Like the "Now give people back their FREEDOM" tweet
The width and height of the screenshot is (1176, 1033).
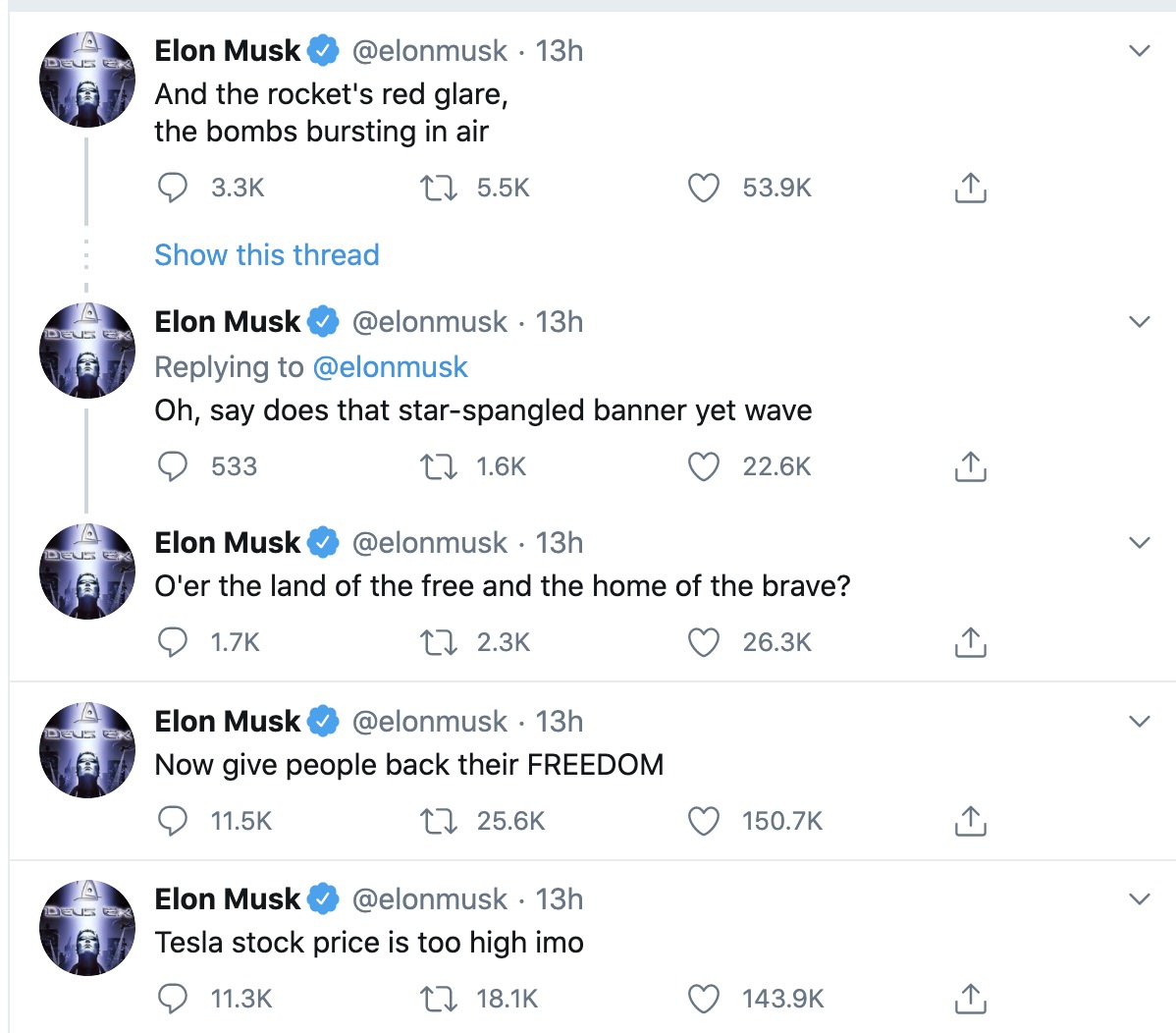(x=703, y=821)
